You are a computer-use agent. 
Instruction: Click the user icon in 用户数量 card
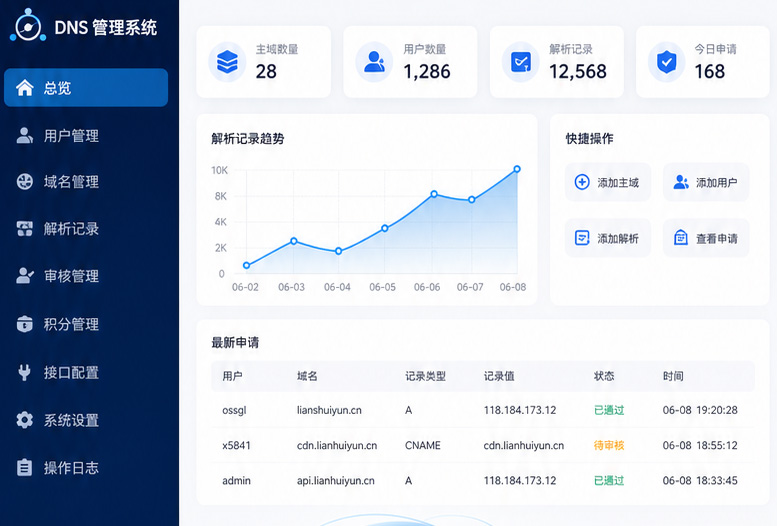pos(374,62)
